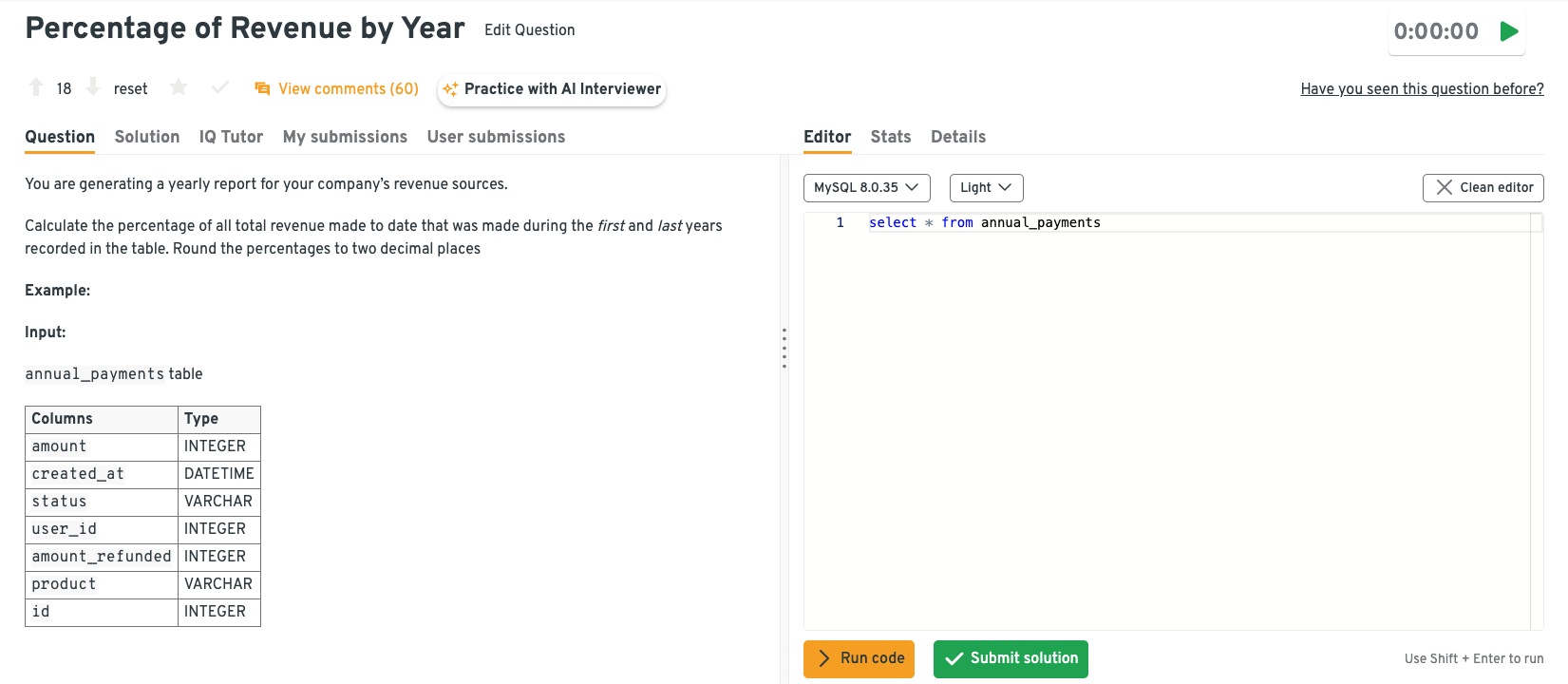Open the Details tab
Image resolution: width=1568 pixels, height=684 pixels.
tap(957, 137)
